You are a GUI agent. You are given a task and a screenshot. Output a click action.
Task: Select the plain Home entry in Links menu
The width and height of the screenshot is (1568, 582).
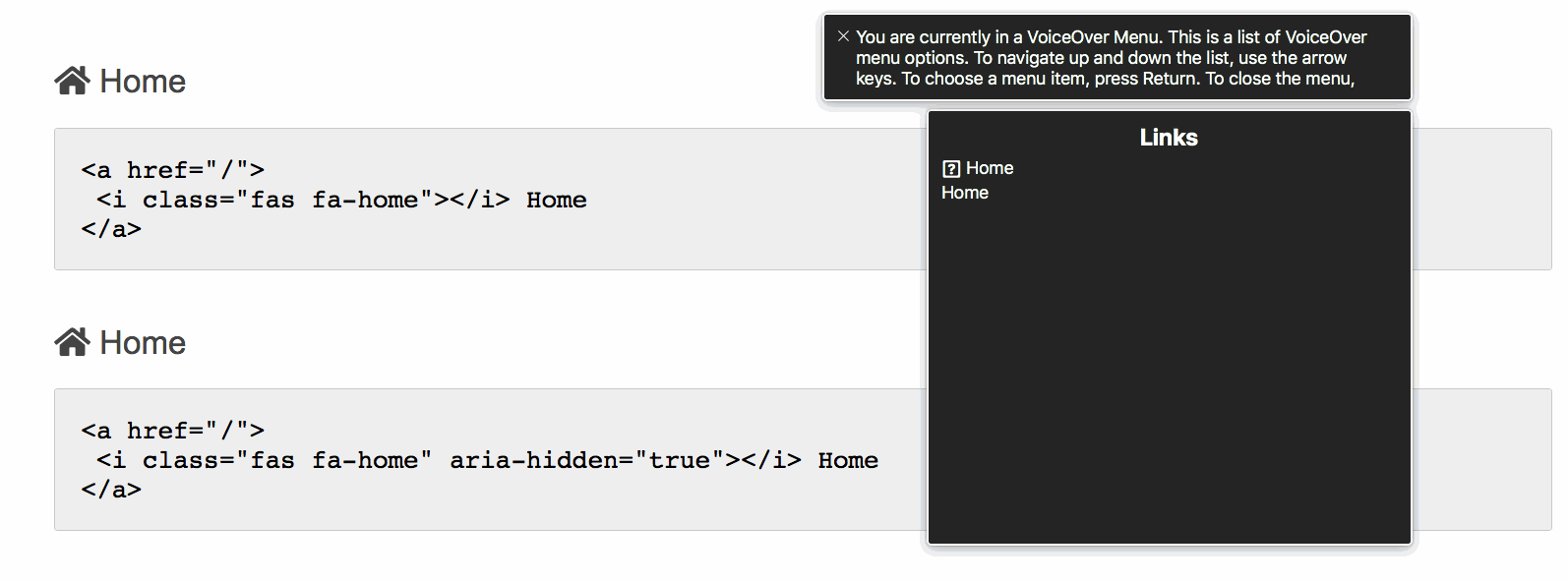pyautogui.click(x=964, y=193)
